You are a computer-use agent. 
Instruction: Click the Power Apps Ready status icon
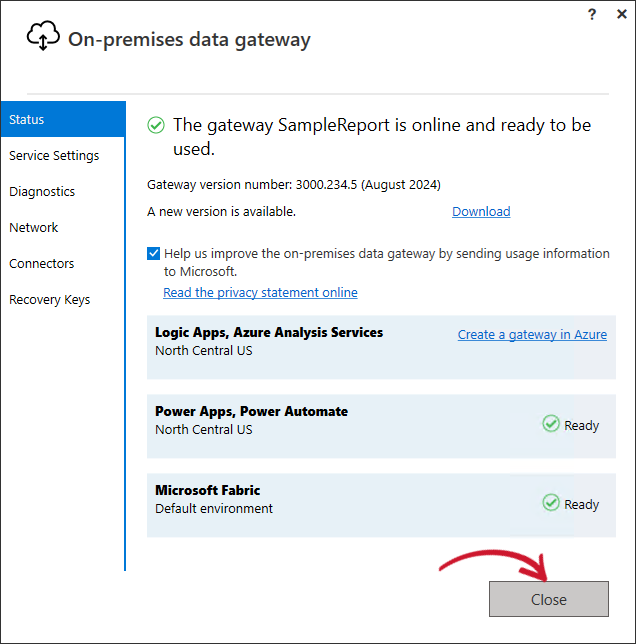551,424
